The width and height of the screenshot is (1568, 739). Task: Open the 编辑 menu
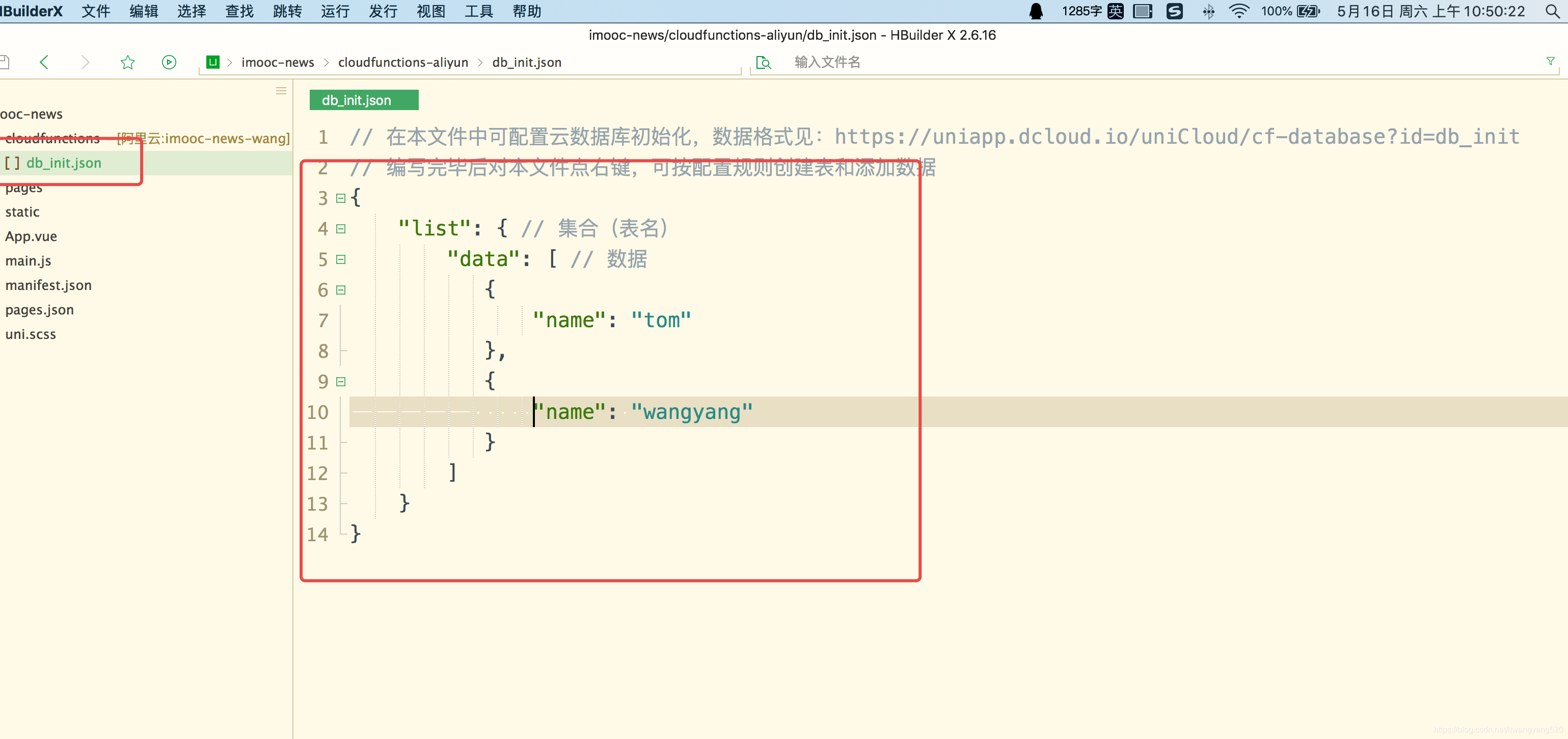point(144,12)
